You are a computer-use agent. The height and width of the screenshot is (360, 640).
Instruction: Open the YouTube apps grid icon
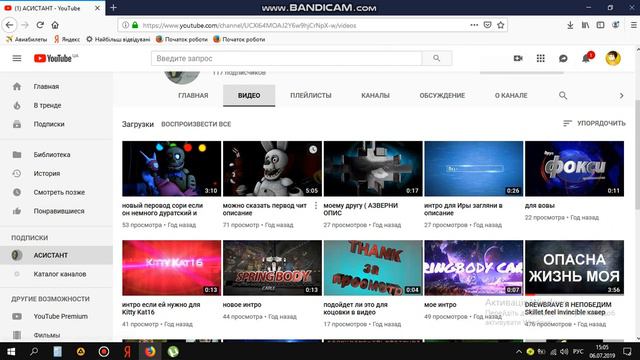[x=540, y=58]
